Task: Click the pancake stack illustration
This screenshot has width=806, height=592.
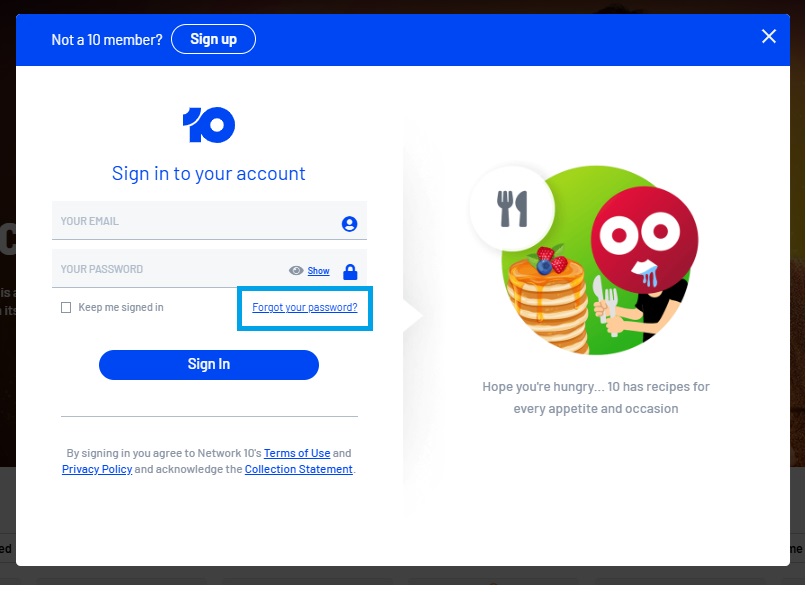Action: coord(548,299)
